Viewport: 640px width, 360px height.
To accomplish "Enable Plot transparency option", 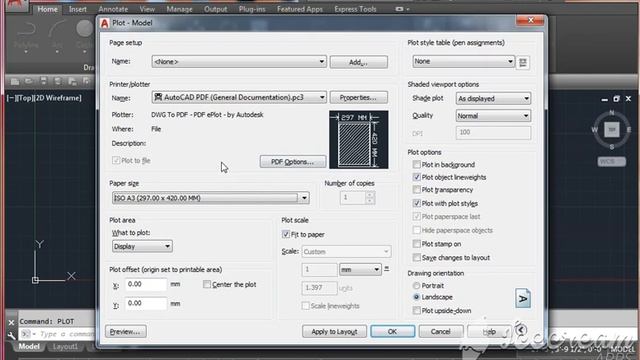I will (416, 190).
